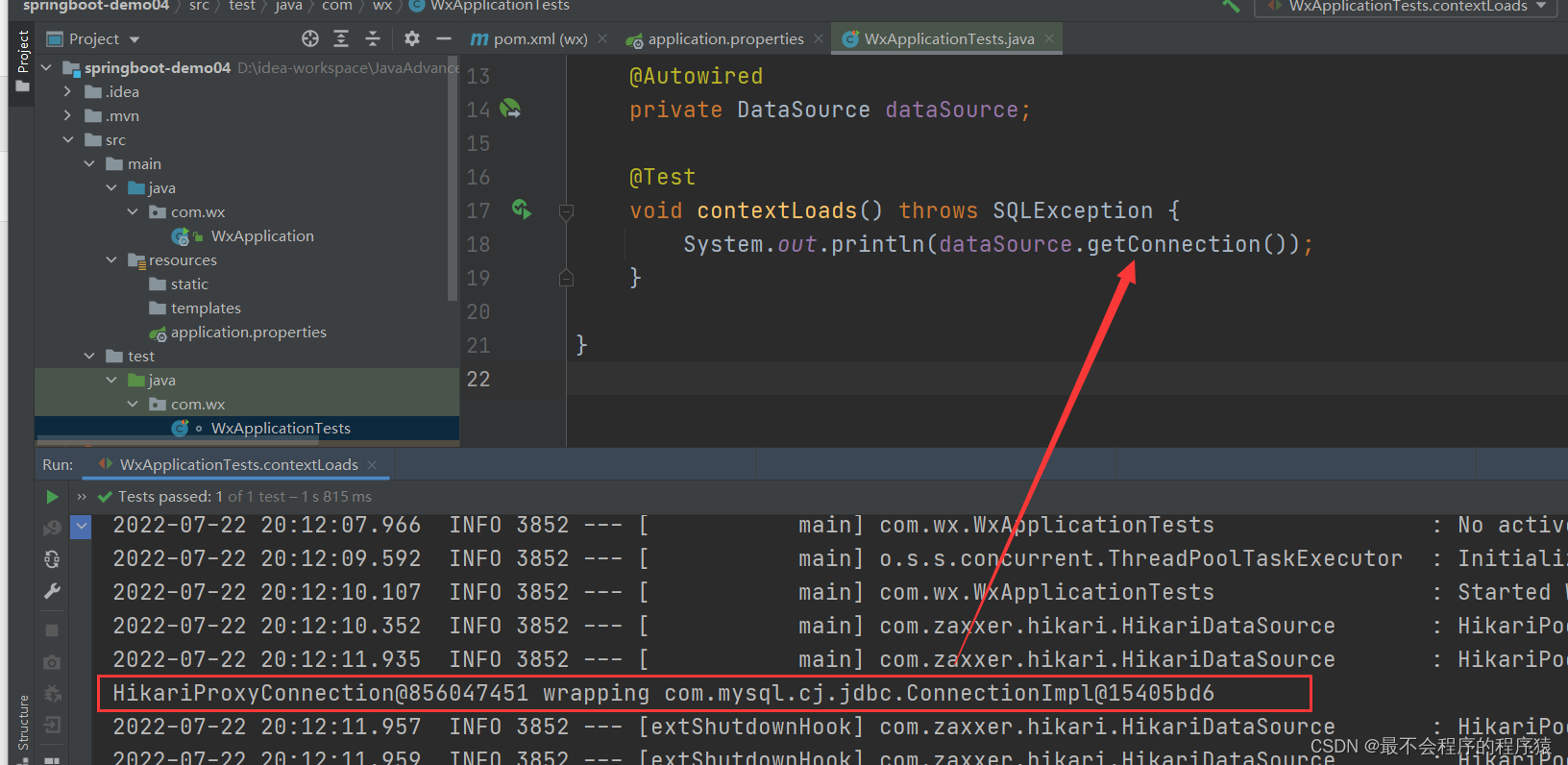
Task: Click the dataSource field name on line 14
Action: pyautogui.click(x=951, y=110)
